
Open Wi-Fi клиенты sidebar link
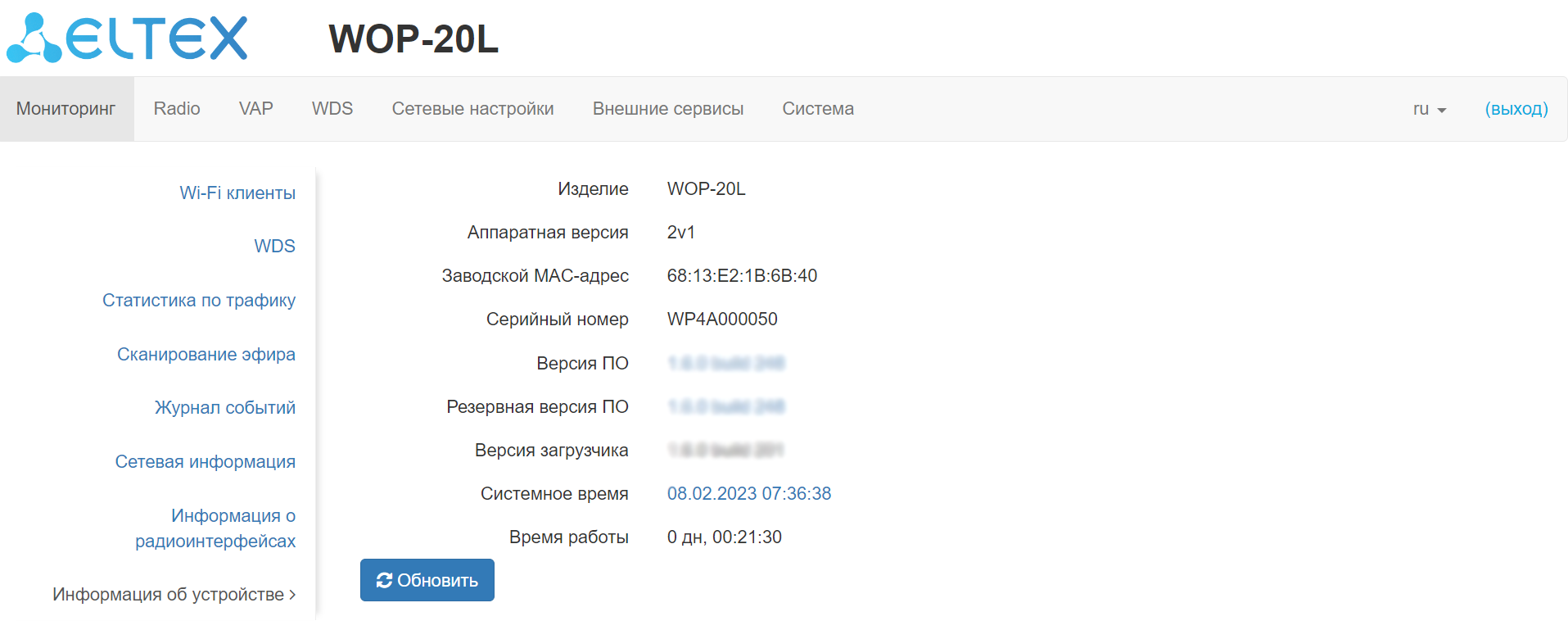pyautogui.click(x=237, y=193)
